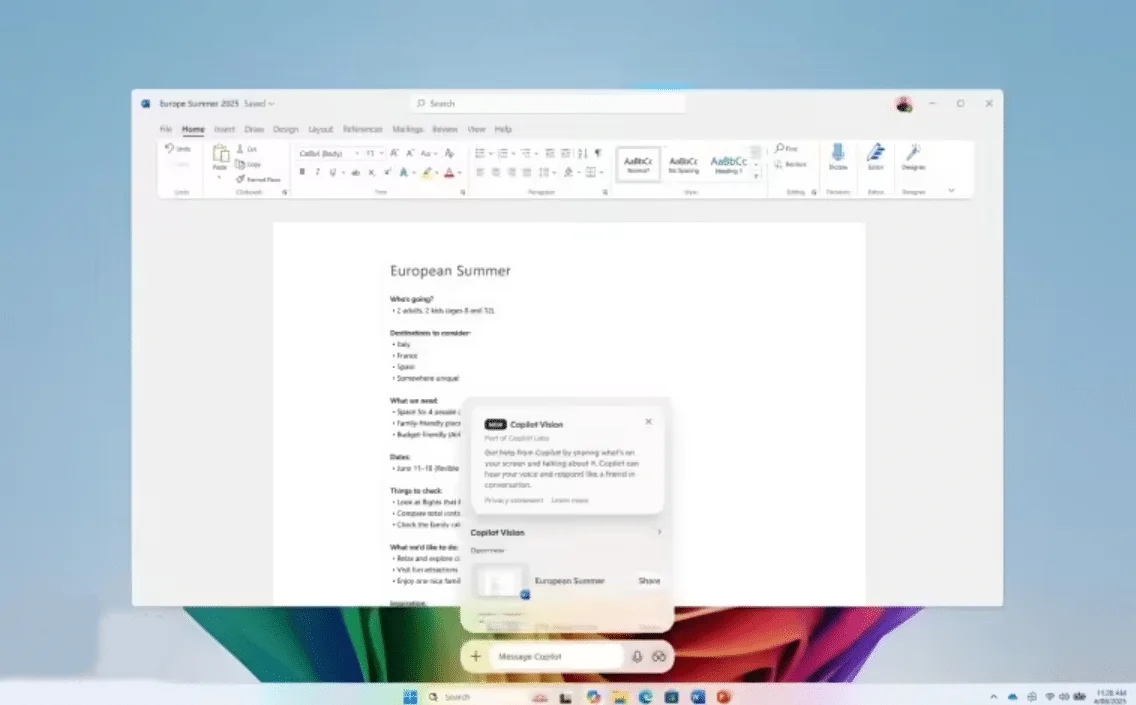
Task: Toggle Bold formatting
Action: [x=302, y=172]
